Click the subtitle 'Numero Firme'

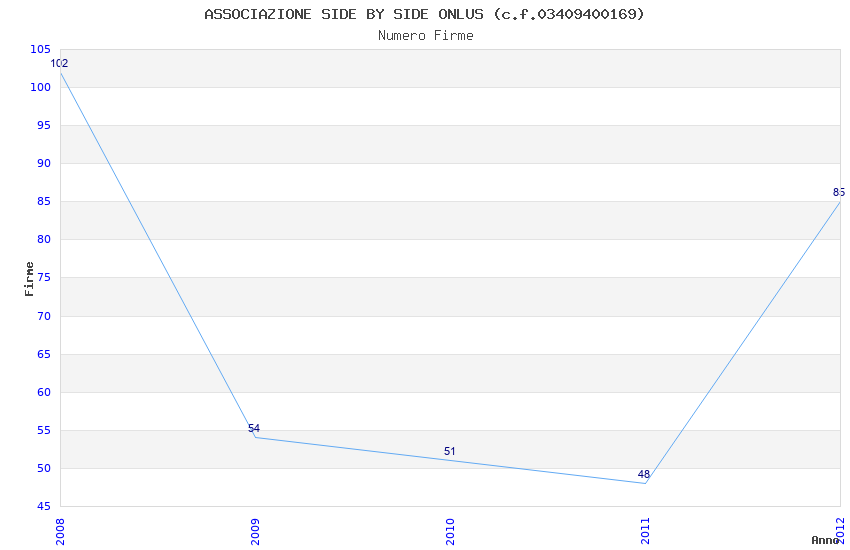click(x=426, y=36)
